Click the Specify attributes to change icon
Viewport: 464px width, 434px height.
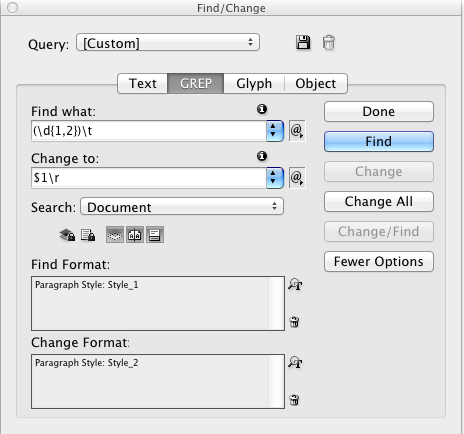295,362
